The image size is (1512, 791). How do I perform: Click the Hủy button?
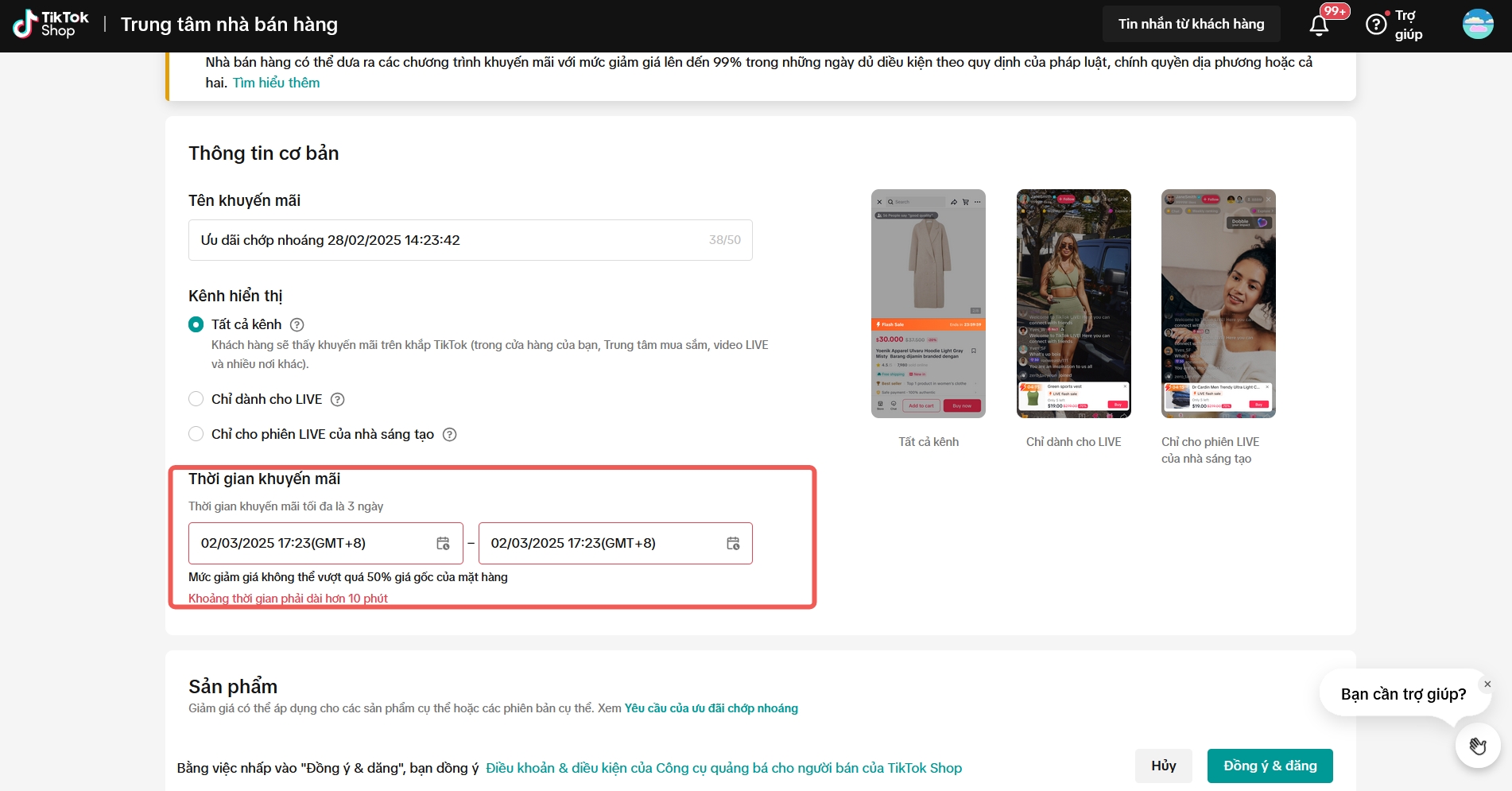pos(1163,766)
